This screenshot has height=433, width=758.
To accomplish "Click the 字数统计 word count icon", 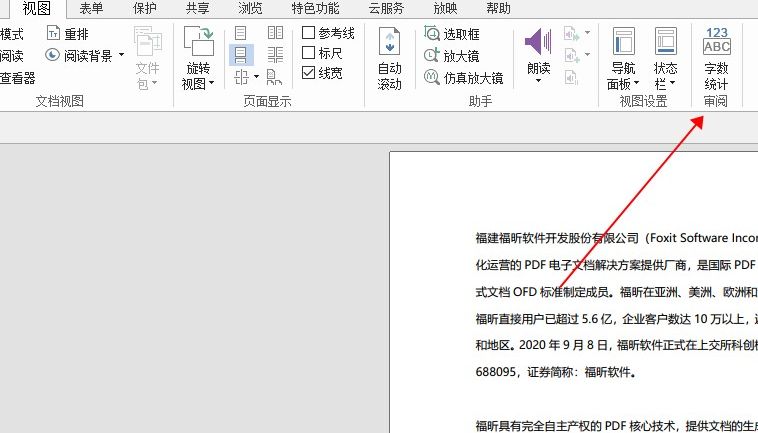I will (716, 41).
